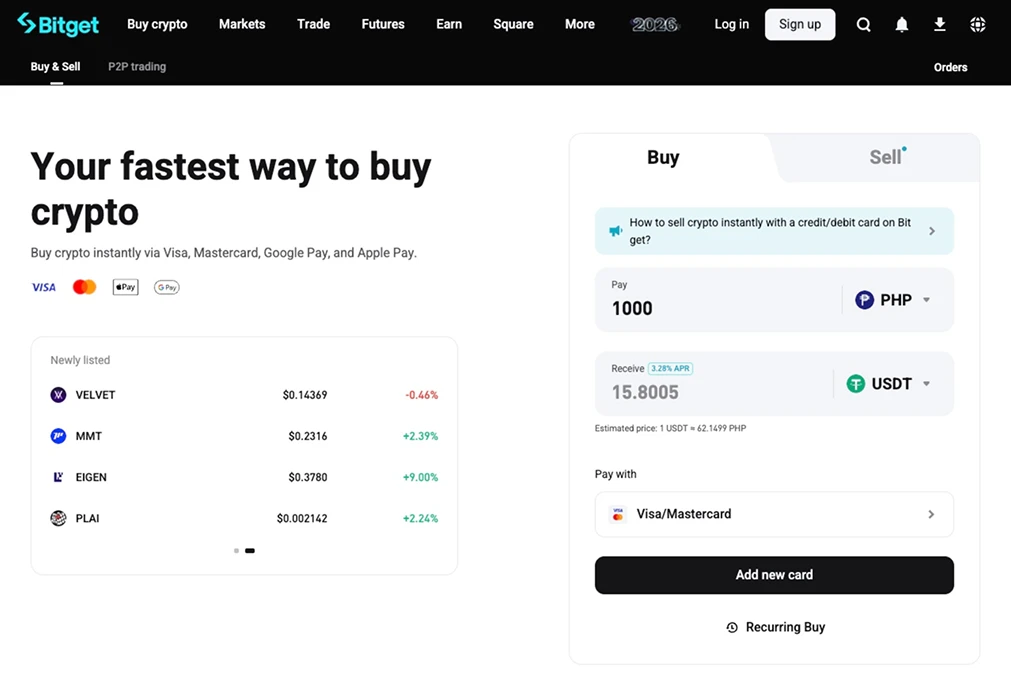1011x675 pixels.
Task: Open the PHP currency dropdown arrow
Action: coord(927,300)
